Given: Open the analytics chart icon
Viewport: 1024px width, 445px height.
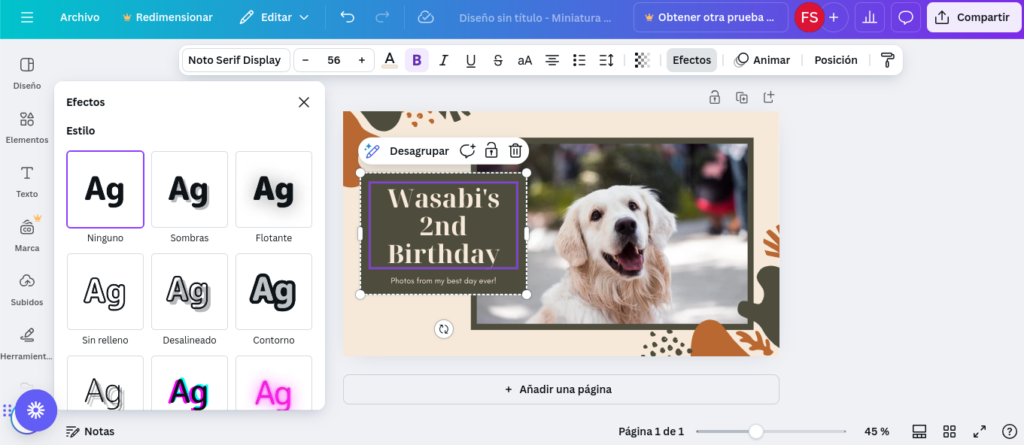Looking at the screenshot, I should click(869, 18).
